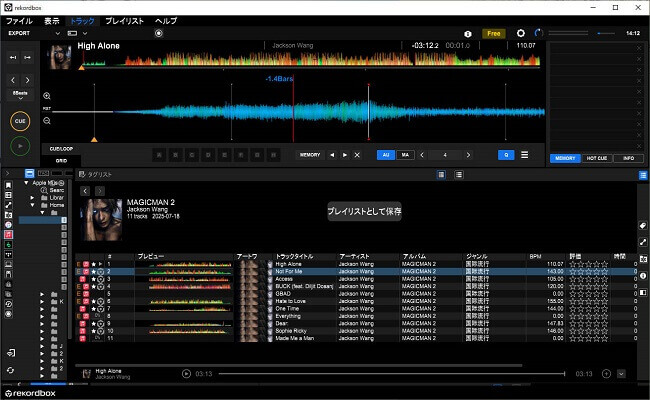Open preferences with the gear icon
Image resolution: width=650 pixels, height=400 pixels.
tap(521, 33)
